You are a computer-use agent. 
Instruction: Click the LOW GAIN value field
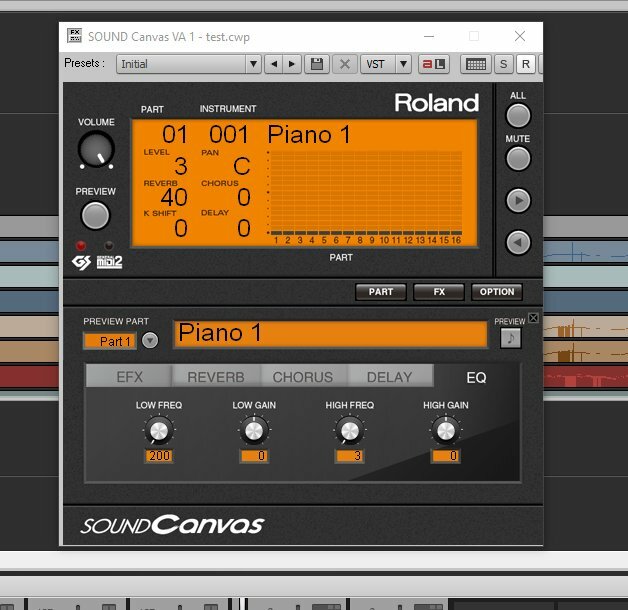point(254,456)
